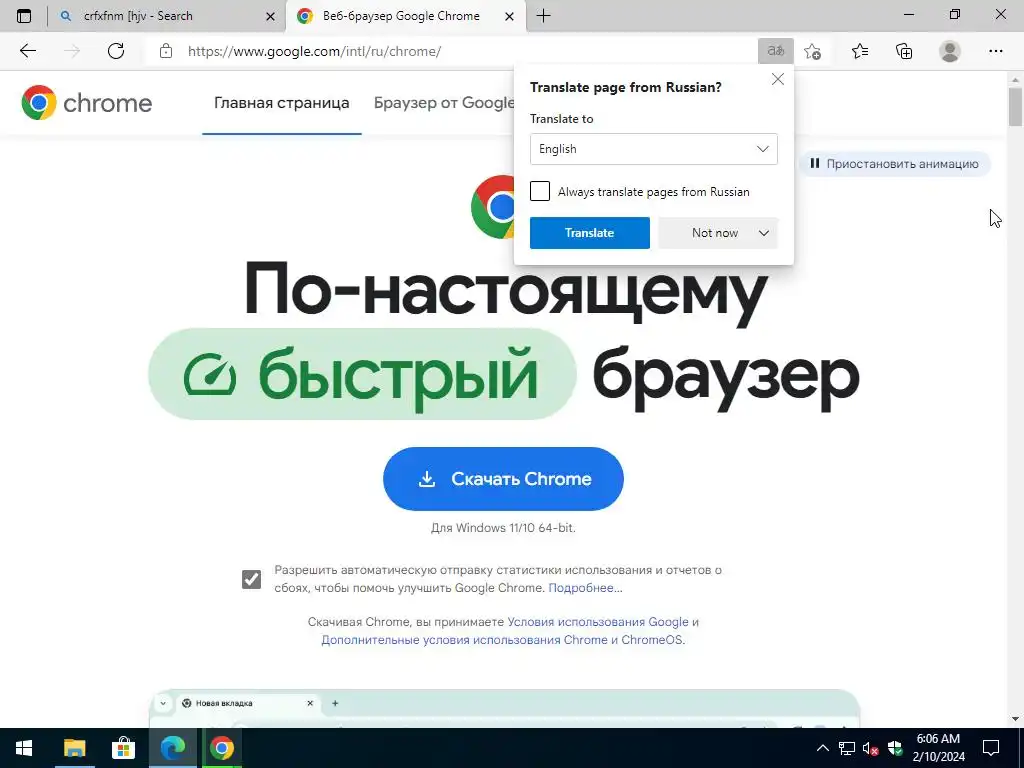Screen dimensions: 1024x768
Task: Click the address bar URL field
Action: (x=452, y=51)
